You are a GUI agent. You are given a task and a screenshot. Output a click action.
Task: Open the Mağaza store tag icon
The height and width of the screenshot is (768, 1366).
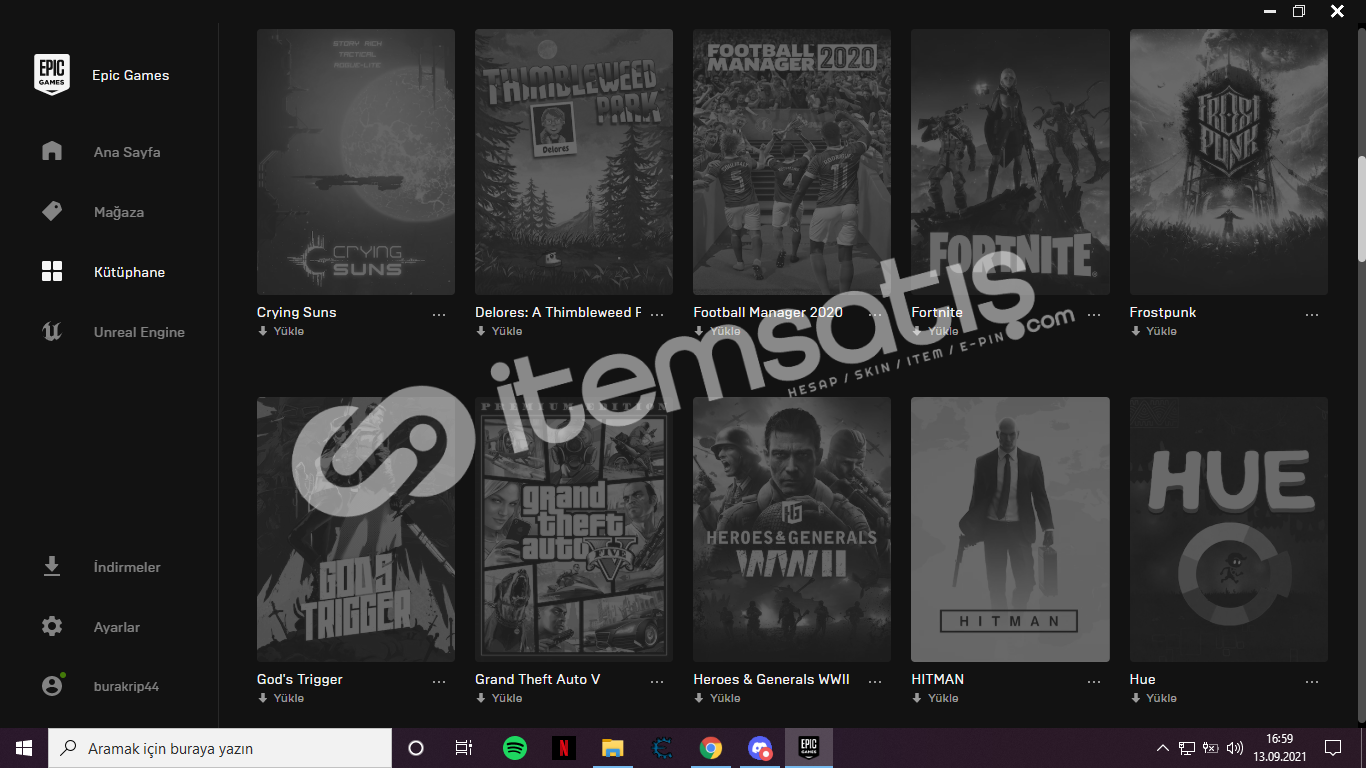click(52, 211)
